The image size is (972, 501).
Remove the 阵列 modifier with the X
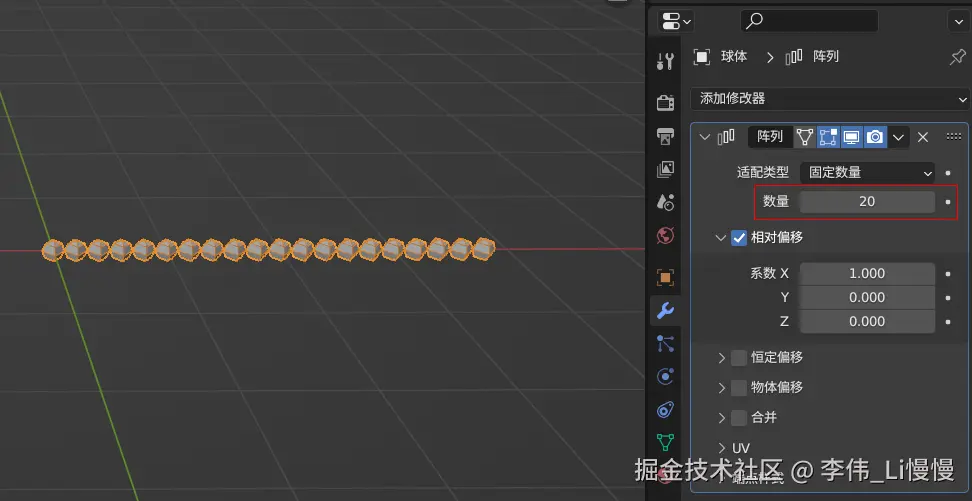click(922, 137)
